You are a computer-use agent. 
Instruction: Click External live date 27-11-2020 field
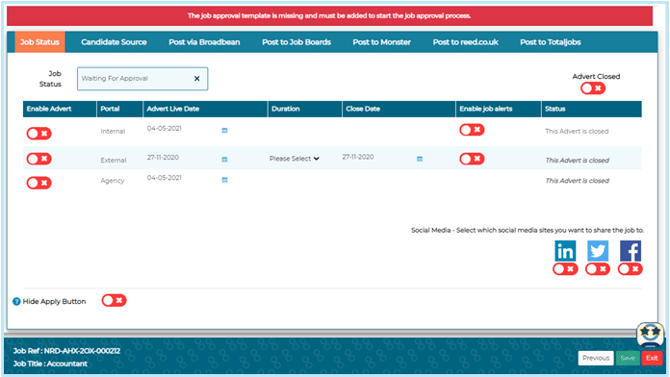pos(163,157)
